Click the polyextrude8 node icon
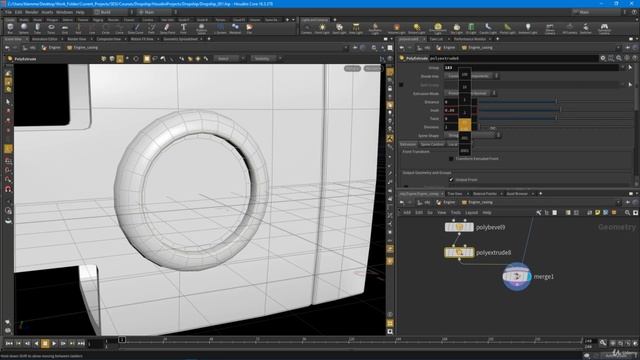640x360 pixels. click(459, 253)
